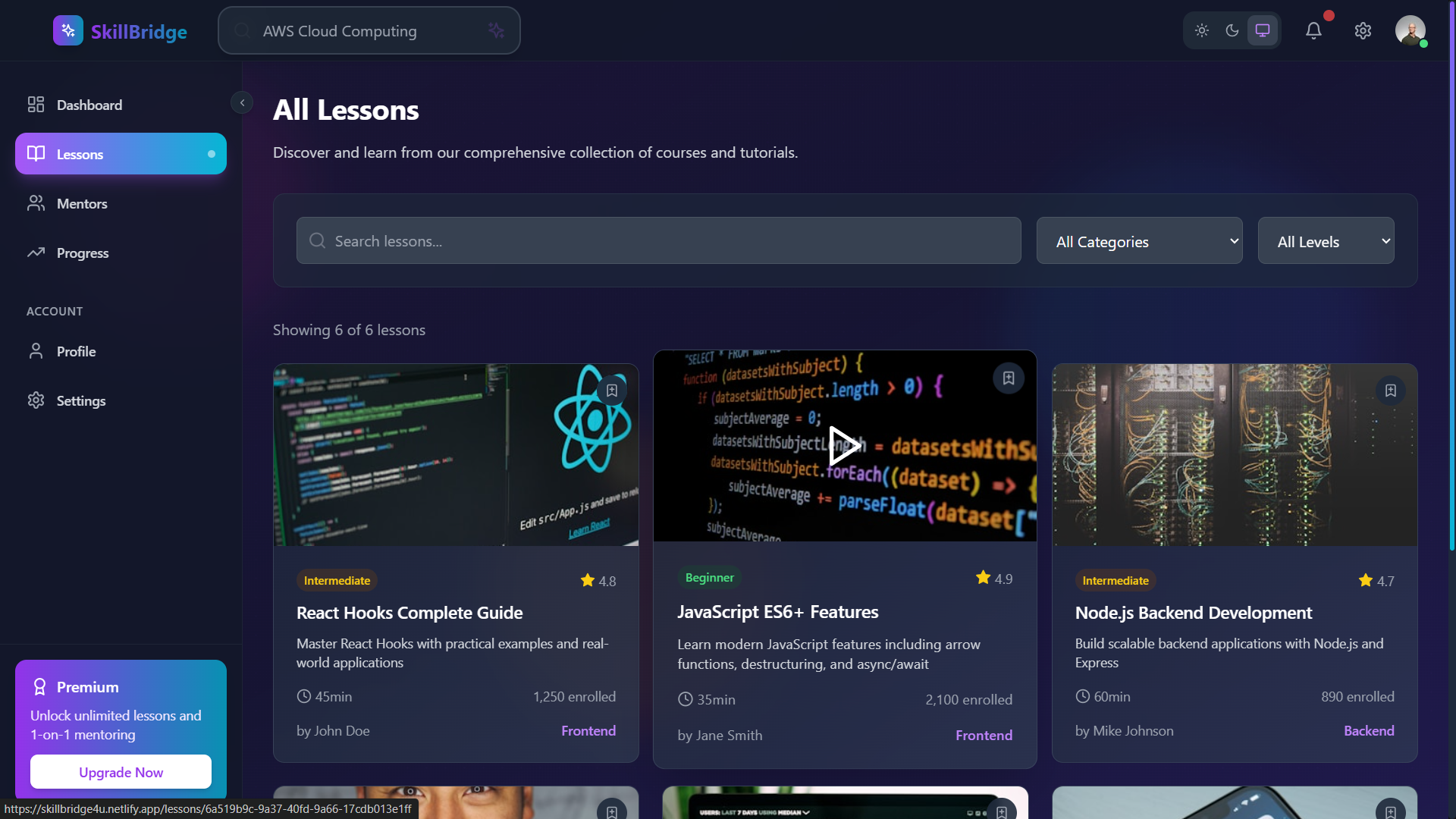1456x819 pixels.
Task: Open the All Categories dropdown
Action: [x=1139, y=241]
